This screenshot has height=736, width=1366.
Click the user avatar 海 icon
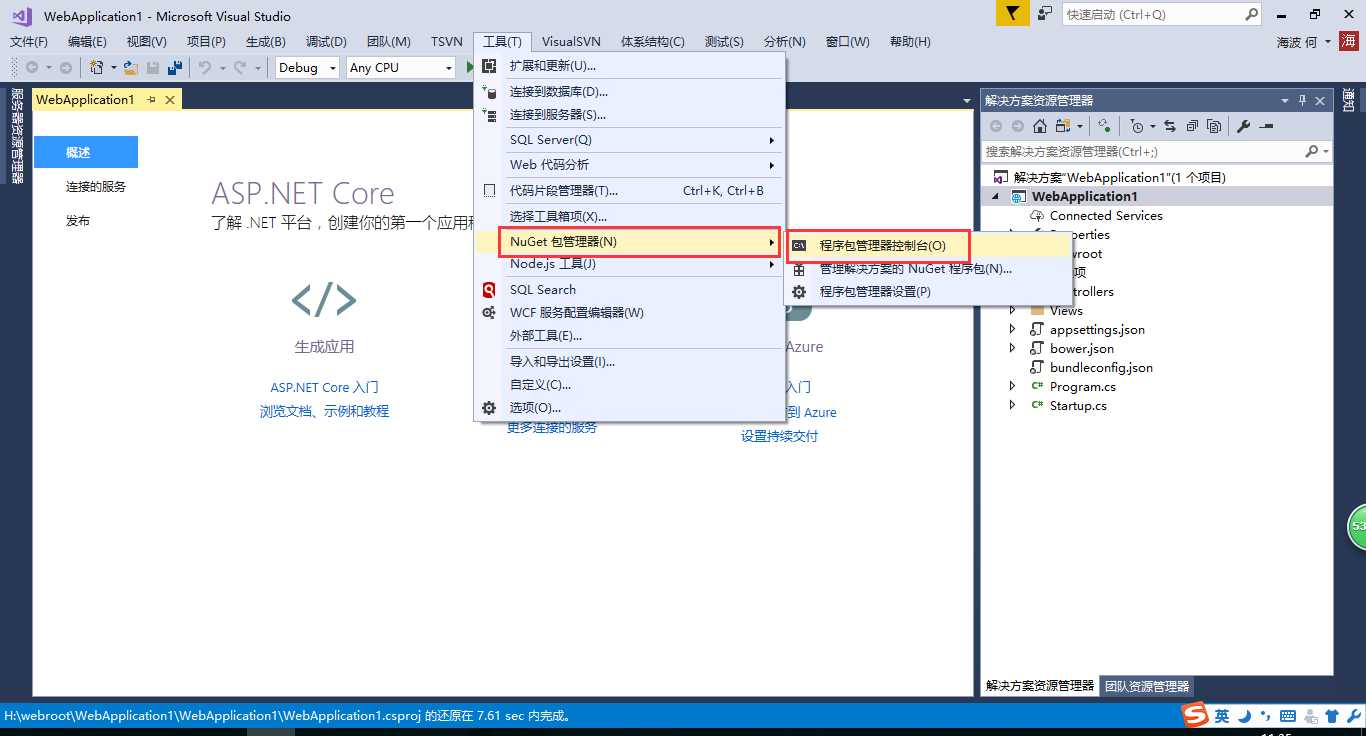click(x=1351, y=42)
